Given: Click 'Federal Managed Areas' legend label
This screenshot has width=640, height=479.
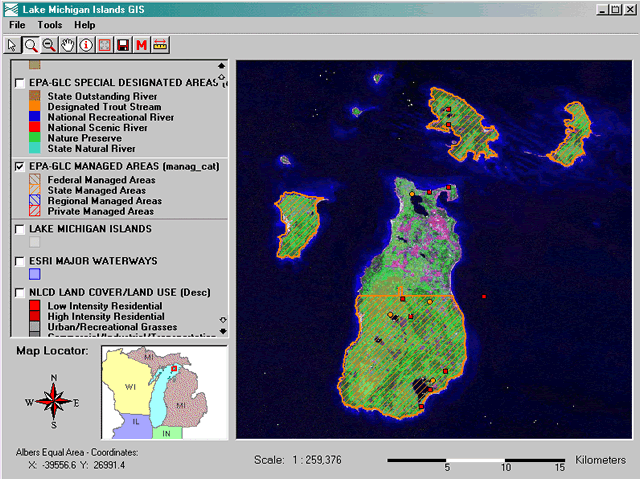Looking at the screenshot, I should (x=101, y=180).
